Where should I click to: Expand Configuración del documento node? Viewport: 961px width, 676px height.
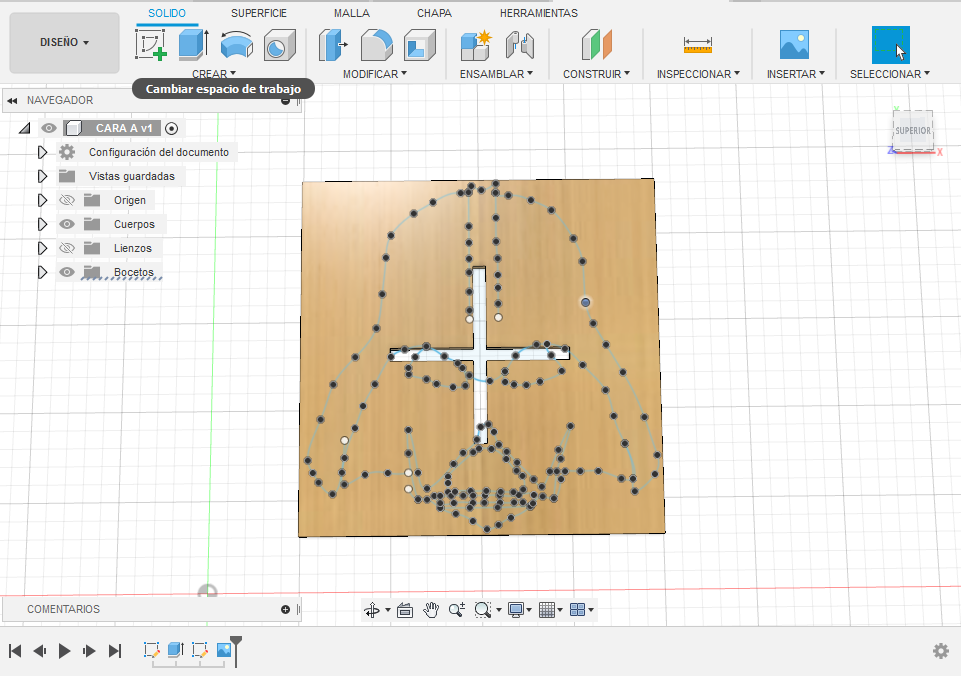pyautogui.click(x=42, y=152)
